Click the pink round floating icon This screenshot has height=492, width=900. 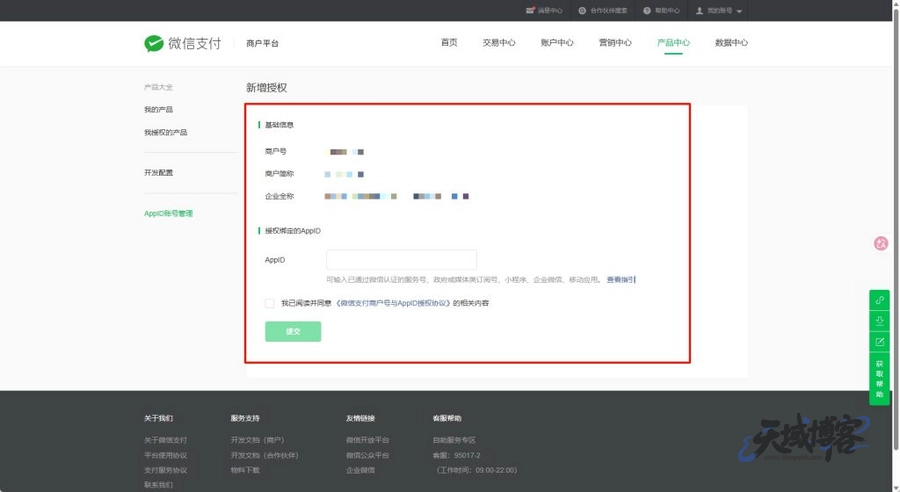(881, 243)
